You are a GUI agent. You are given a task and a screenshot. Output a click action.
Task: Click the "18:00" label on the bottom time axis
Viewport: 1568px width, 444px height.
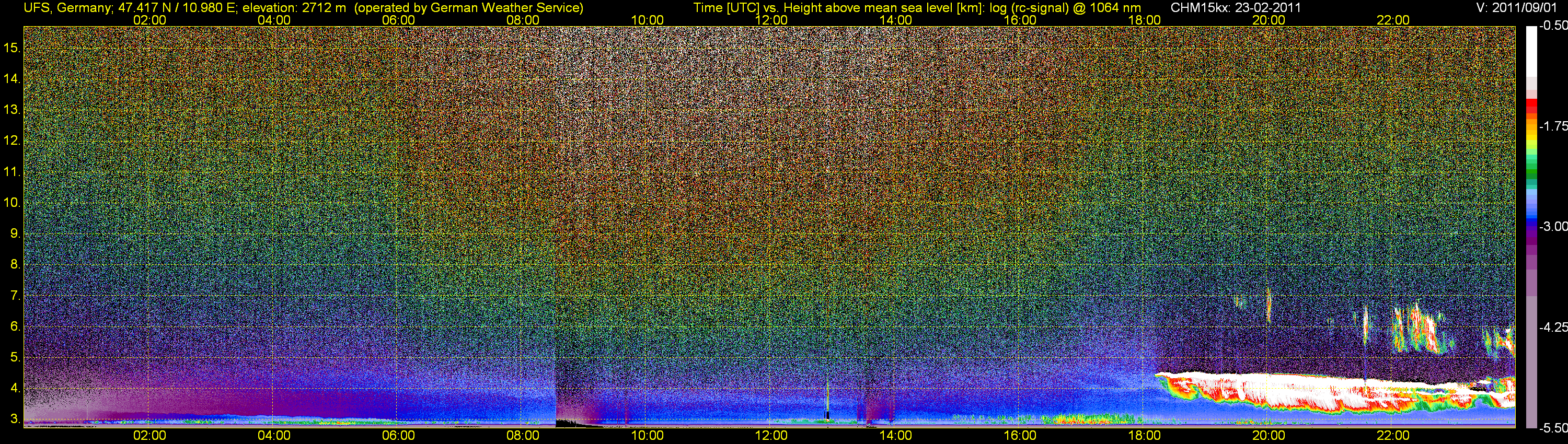(x=1144, y=436)
